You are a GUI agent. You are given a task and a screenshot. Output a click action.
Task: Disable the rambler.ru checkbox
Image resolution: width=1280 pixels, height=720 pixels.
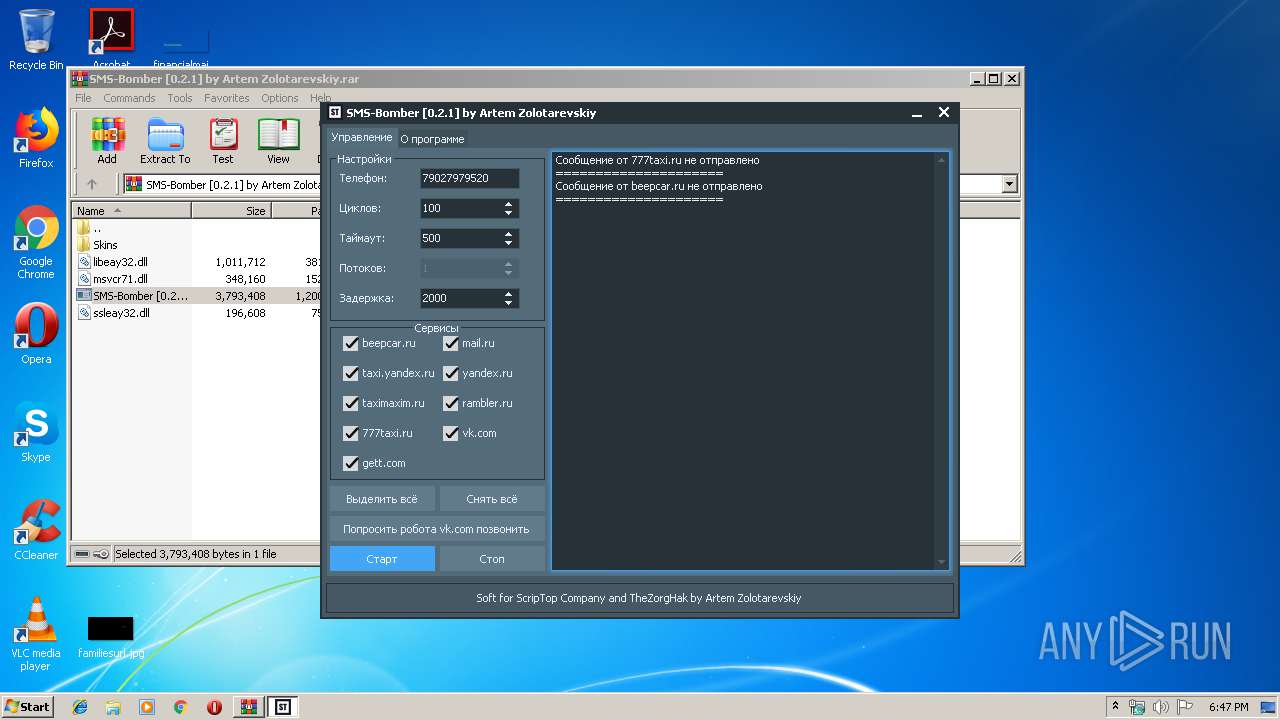pos(450,403)
